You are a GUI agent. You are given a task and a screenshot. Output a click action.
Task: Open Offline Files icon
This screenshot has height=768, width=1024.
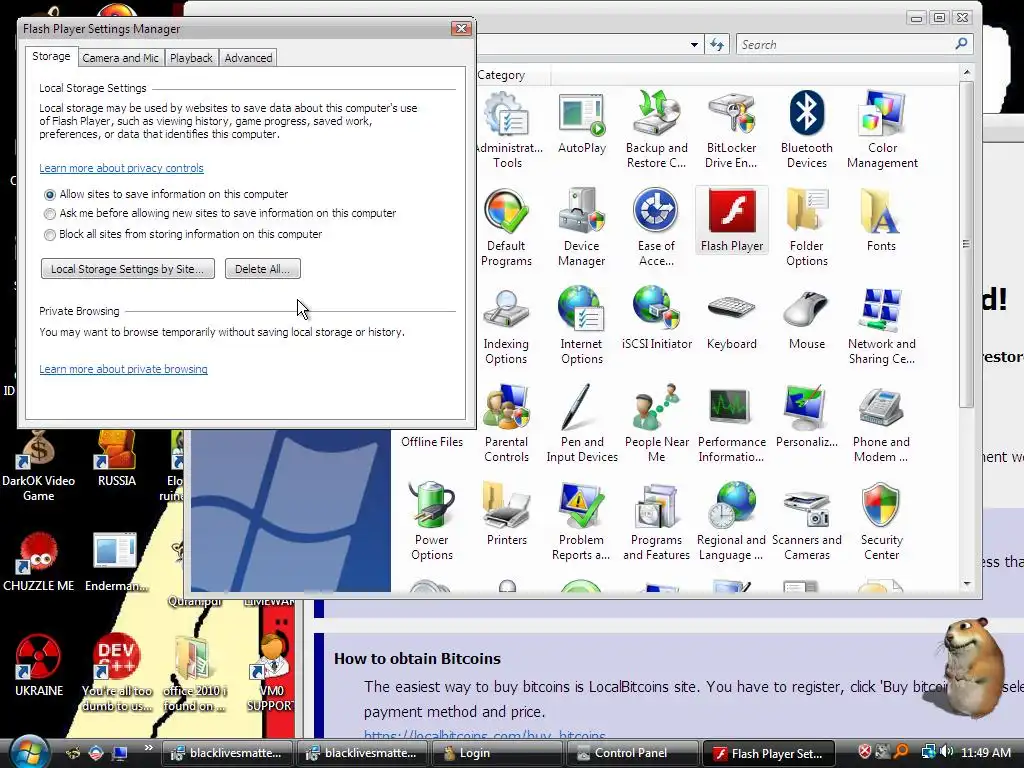coord(432,441)
